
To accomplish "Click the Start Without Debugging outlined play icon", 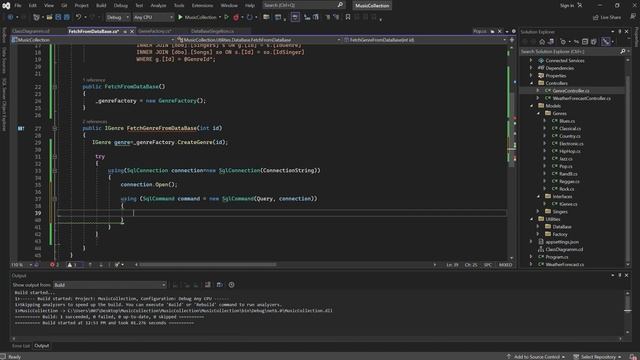I will click(227, 17).
